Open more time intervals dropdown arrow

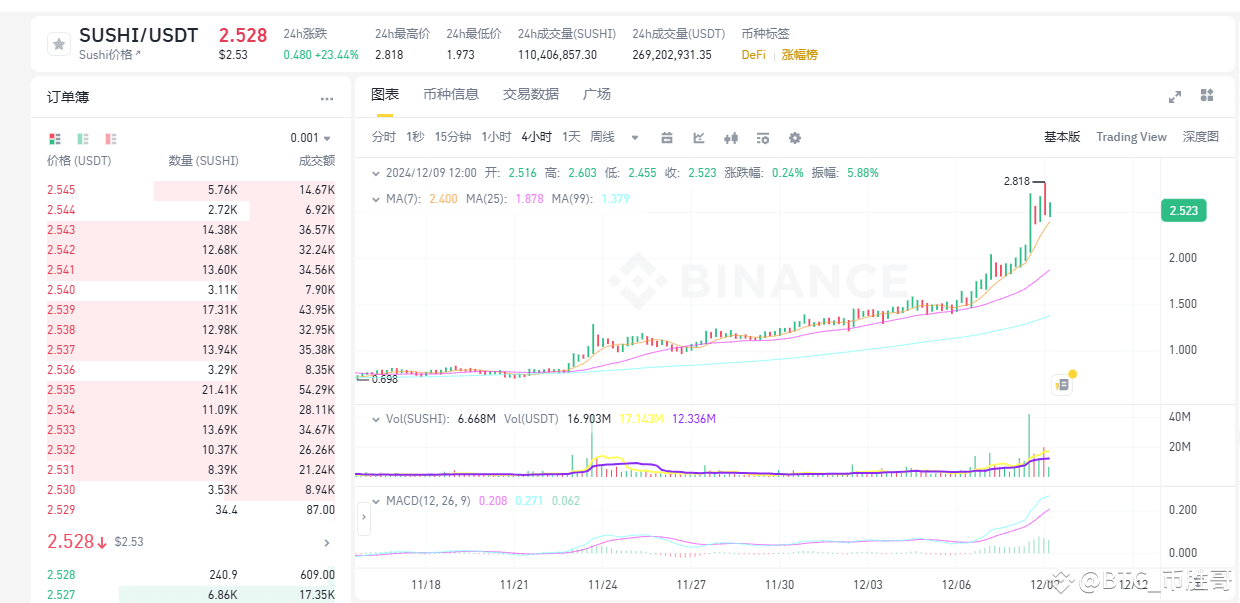[x=634, y=138]
